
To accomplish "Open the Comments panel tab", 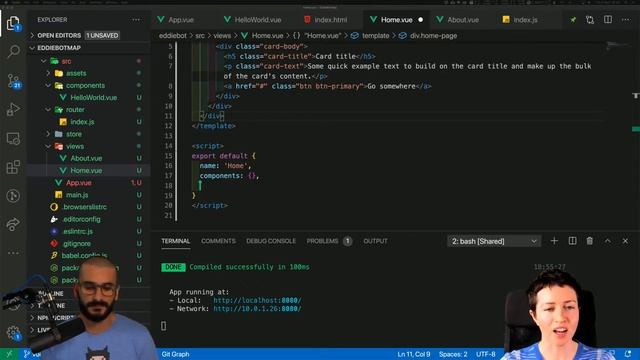I will pos(218,241).
